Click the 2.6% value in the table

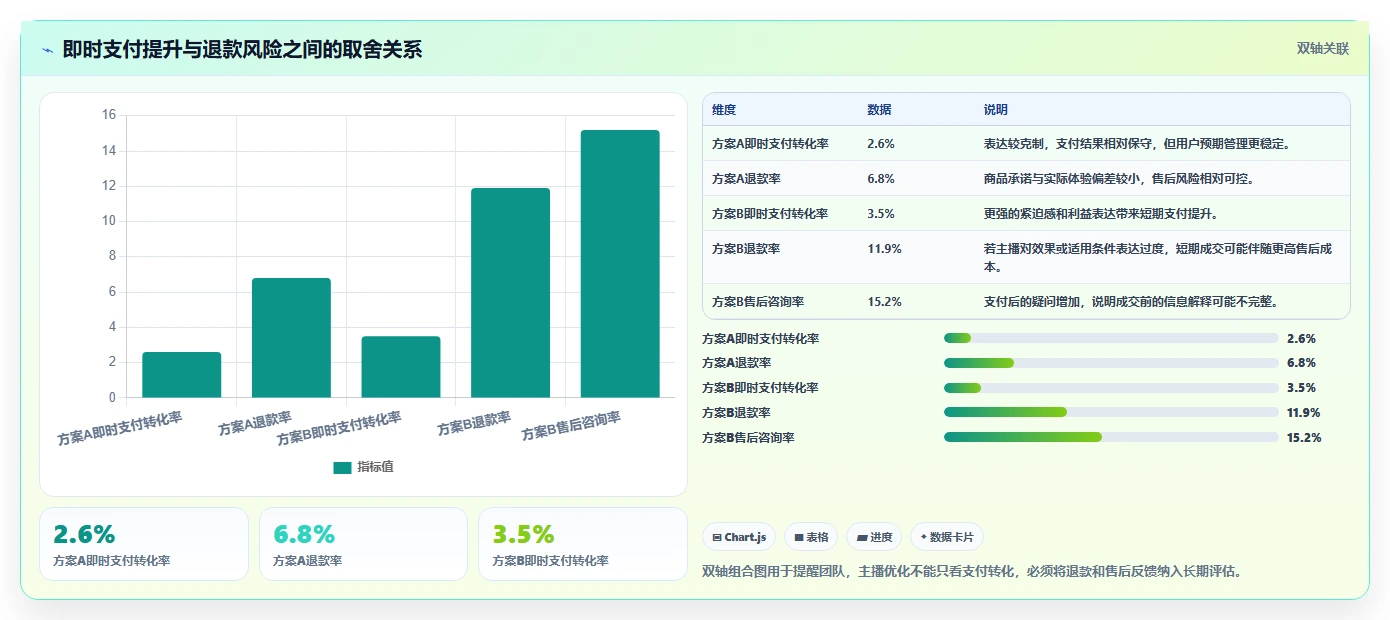[881, 144]
